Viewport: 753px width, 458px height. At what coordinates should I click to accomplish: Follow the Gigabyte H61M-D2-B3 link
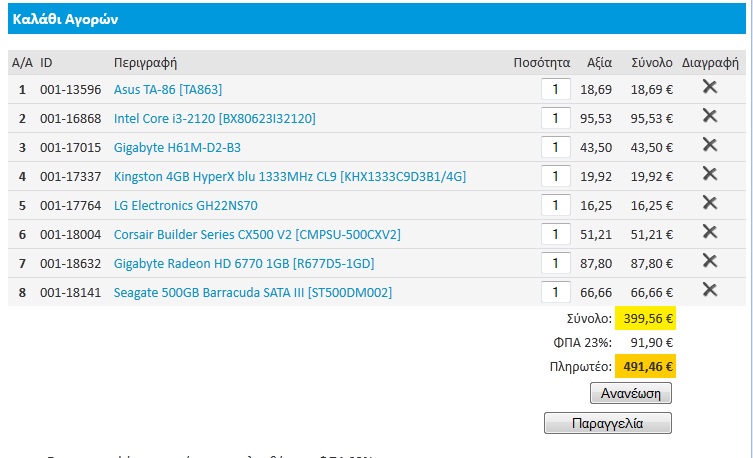[x=177, y=147]
